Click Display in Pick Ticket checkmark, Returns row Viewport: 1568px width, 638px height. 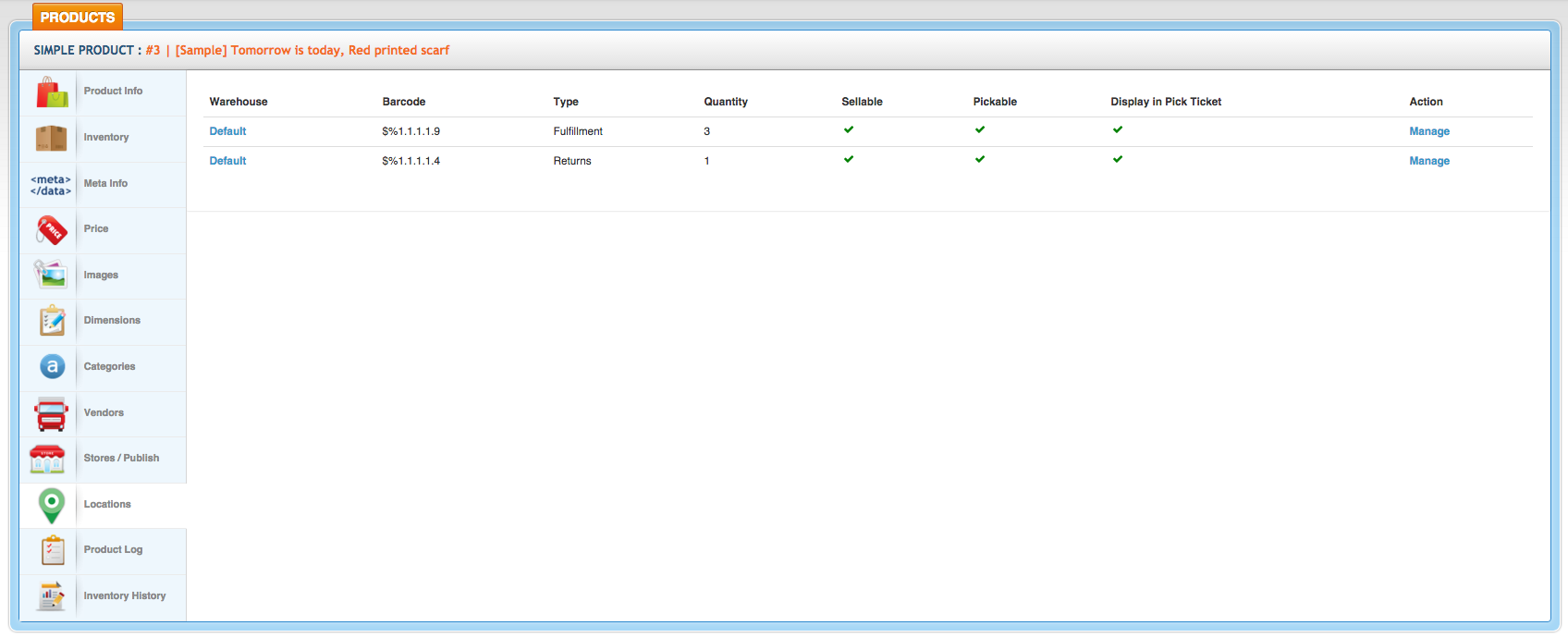1118,159
